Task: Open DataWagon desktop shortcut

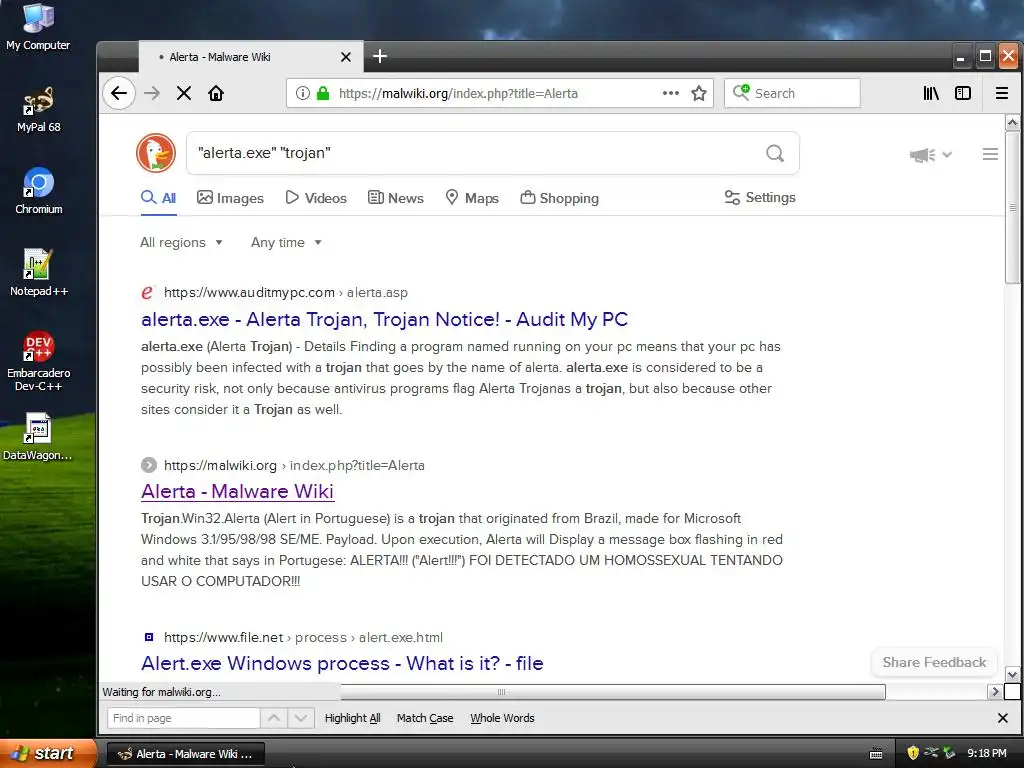Action: [38, 437]
